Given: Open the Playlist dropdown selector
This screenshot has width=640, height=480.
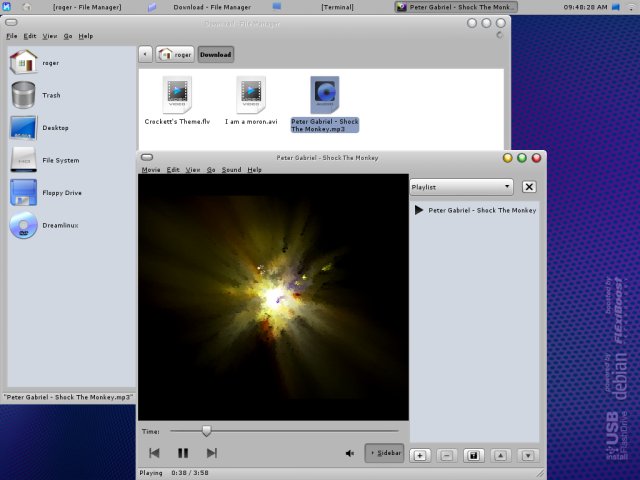Looking at the screenshot, I should (x=462, y=187).
